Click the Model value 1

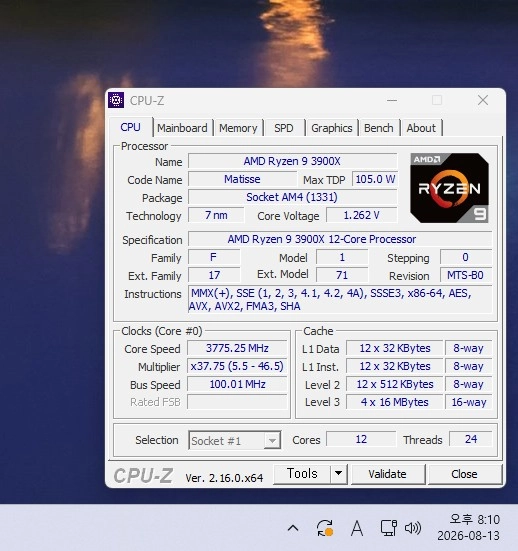(x=342, y=257)
